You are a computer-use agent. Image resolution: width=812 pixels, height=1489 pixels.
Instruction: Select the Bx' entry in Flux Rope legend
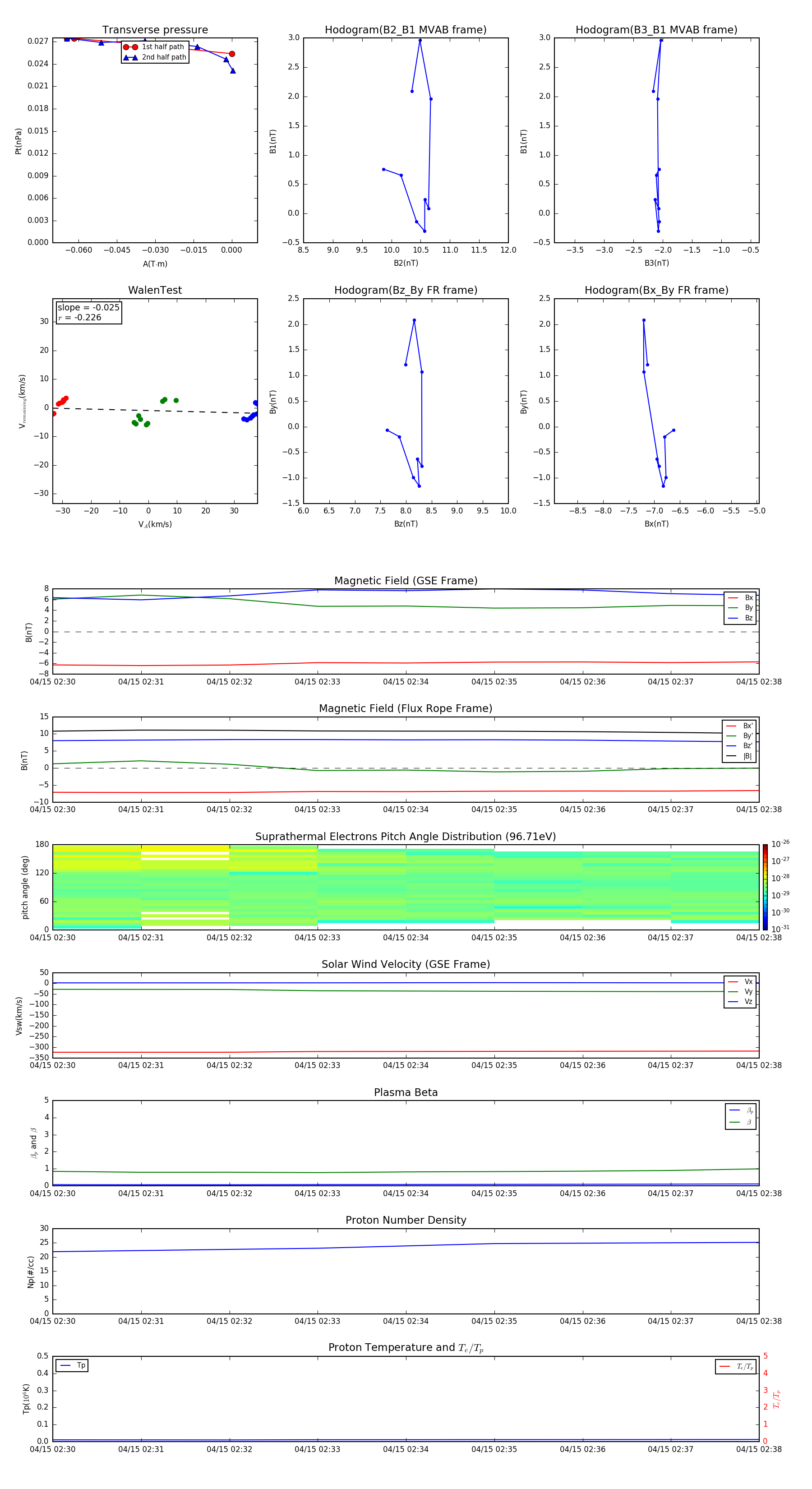739,726
